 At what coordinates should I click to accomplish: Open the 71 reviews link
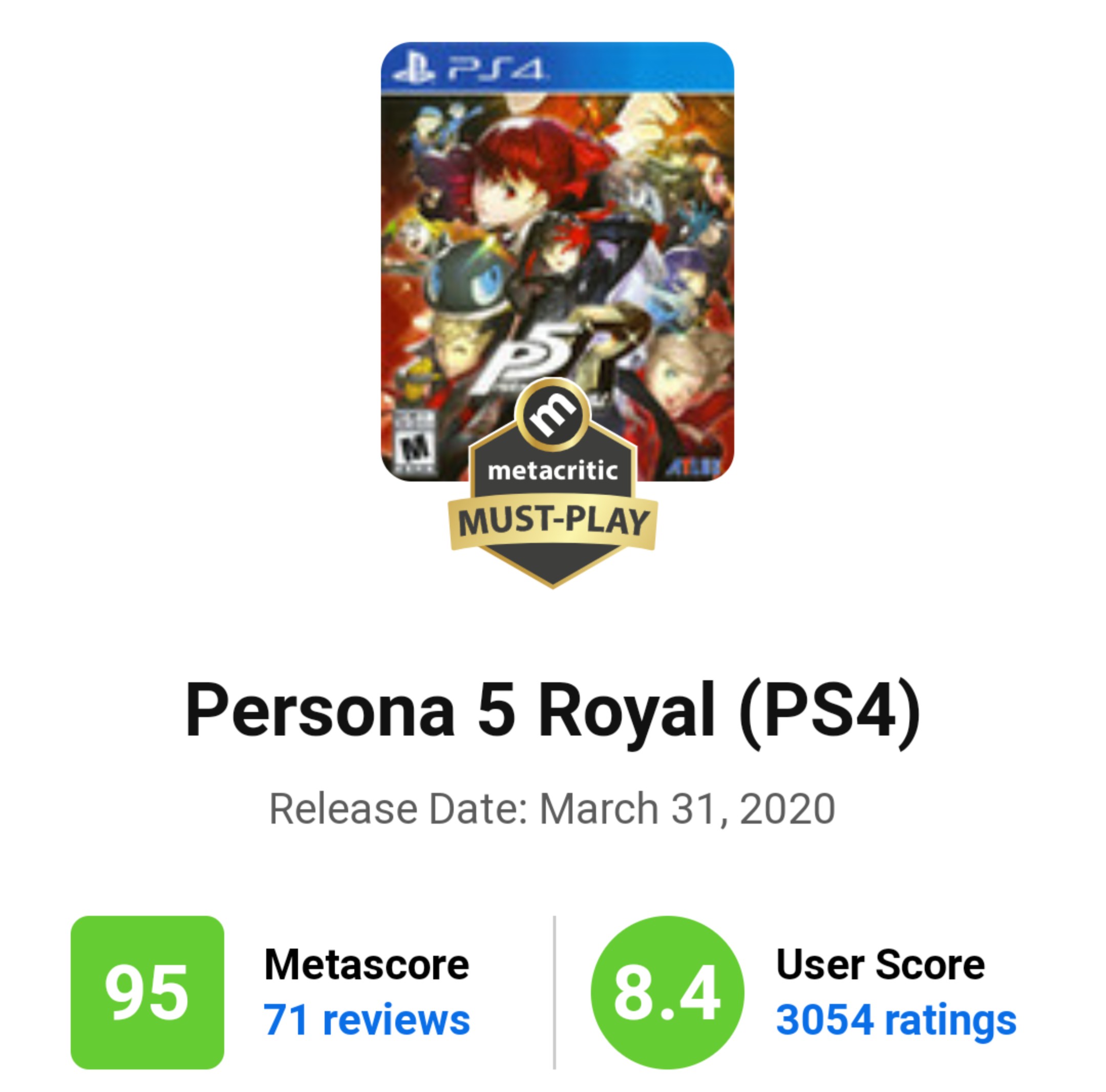367,1021
